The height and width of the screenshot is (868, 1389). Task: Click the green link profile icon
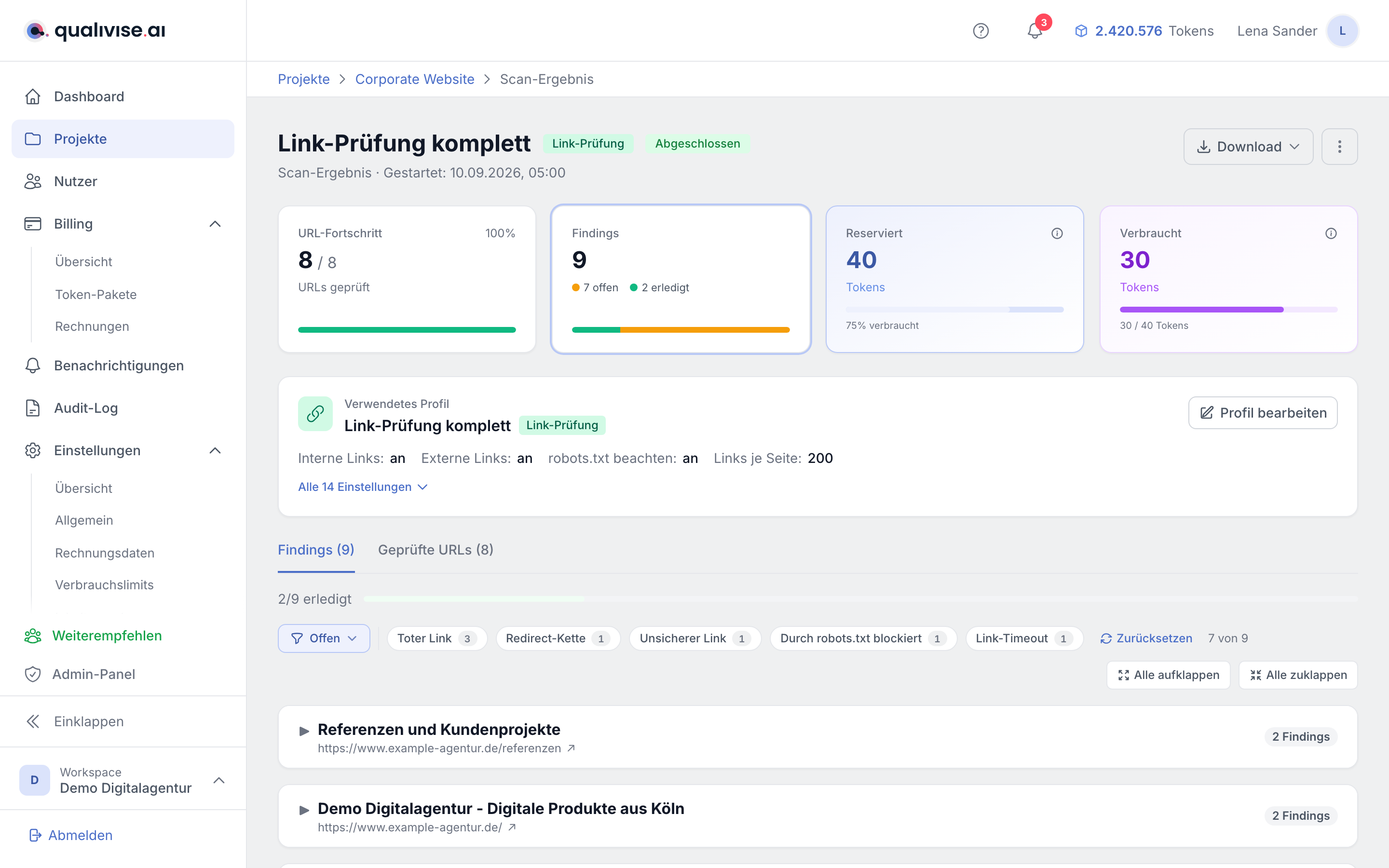(x=315, y=413)
